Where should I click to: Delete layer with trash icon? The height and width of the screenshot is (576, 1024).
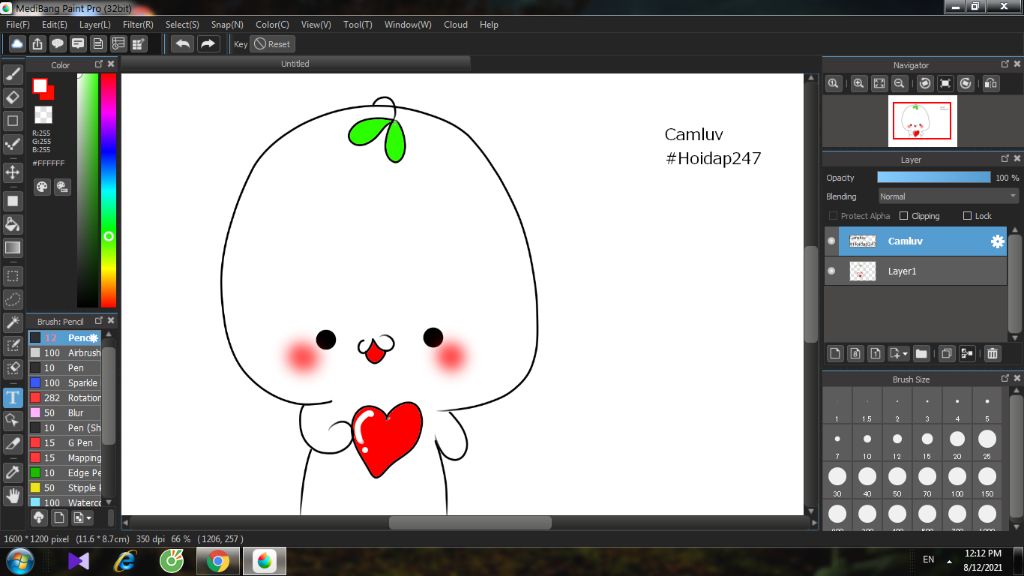click(992, 353)
